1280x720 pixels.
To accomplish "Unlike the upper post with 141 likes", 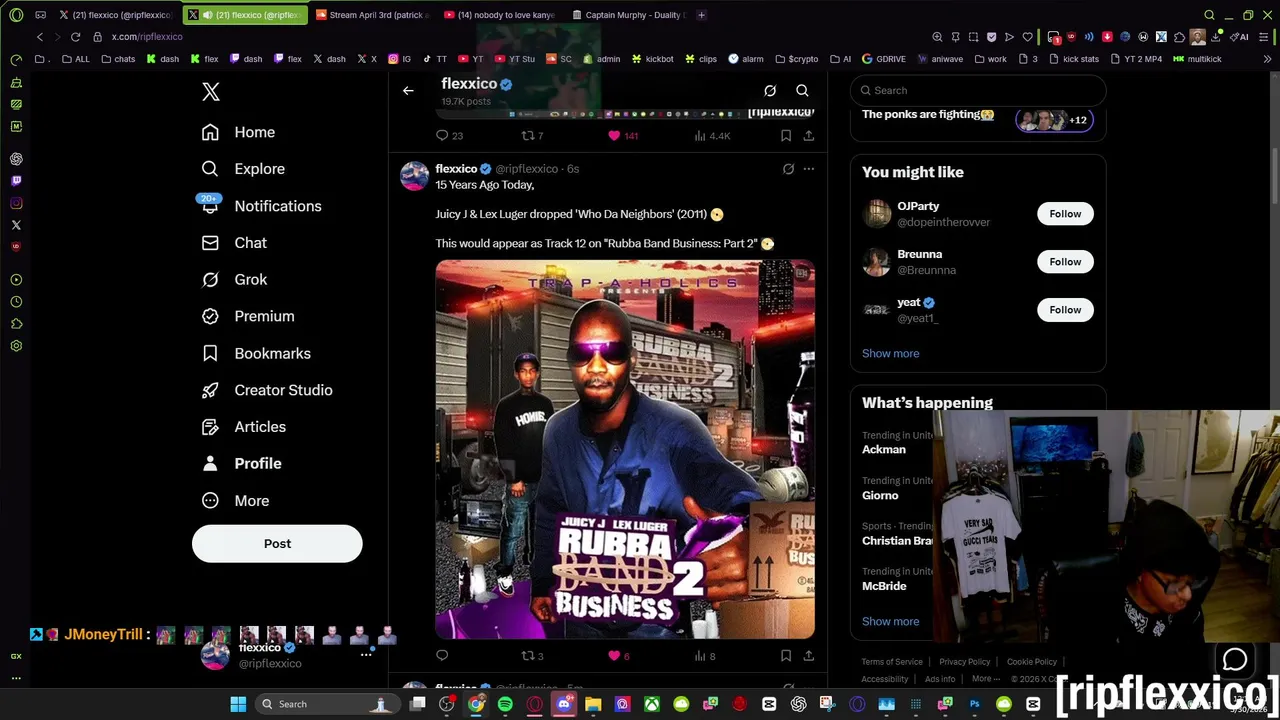I will tap(623, 136).
